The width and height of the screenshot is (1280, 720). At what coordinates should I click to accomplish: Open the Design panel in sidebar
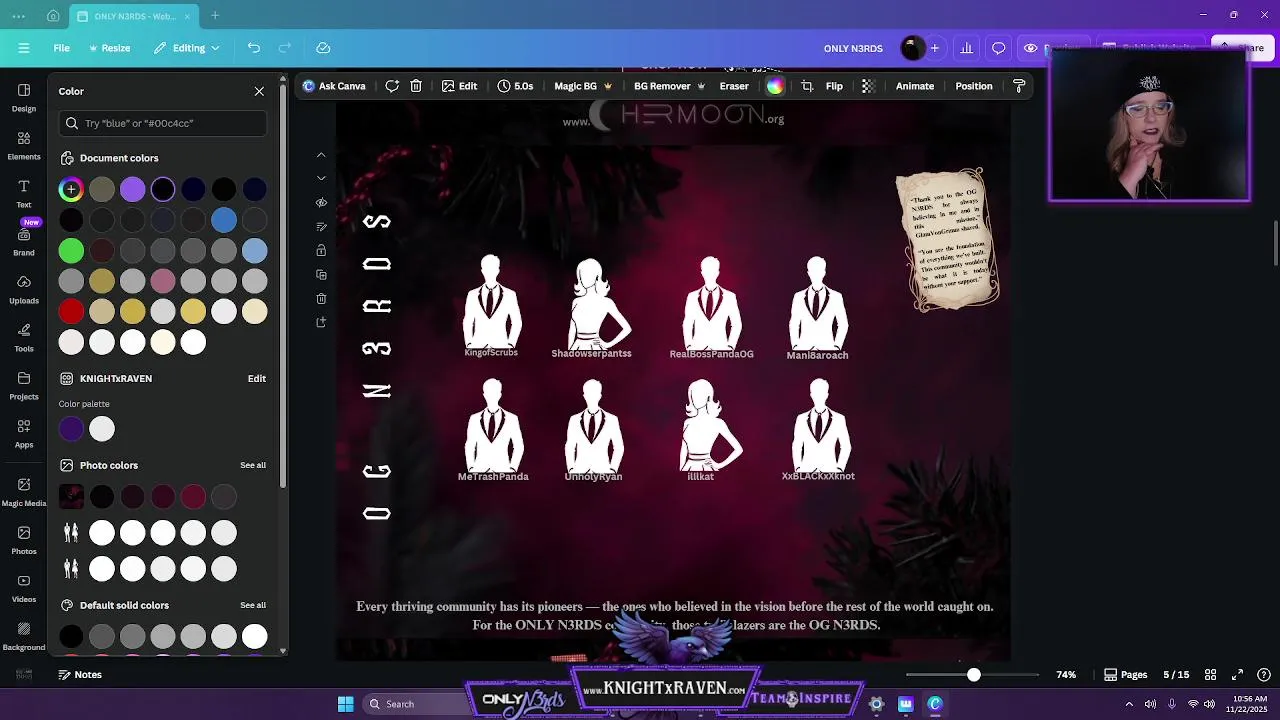coord(24,97)
